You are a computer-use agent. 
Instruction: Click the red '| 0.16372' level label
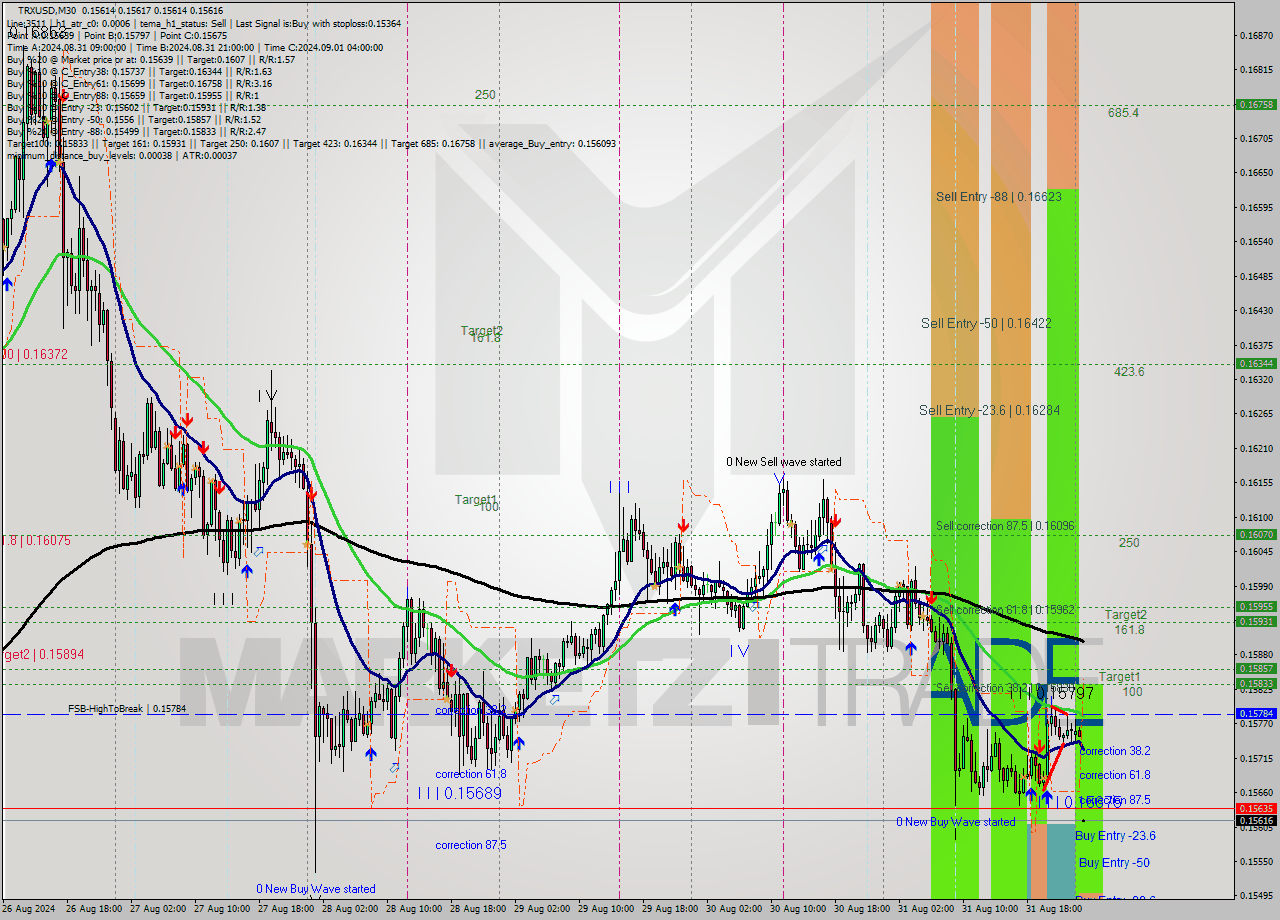[x=36, y=354]
